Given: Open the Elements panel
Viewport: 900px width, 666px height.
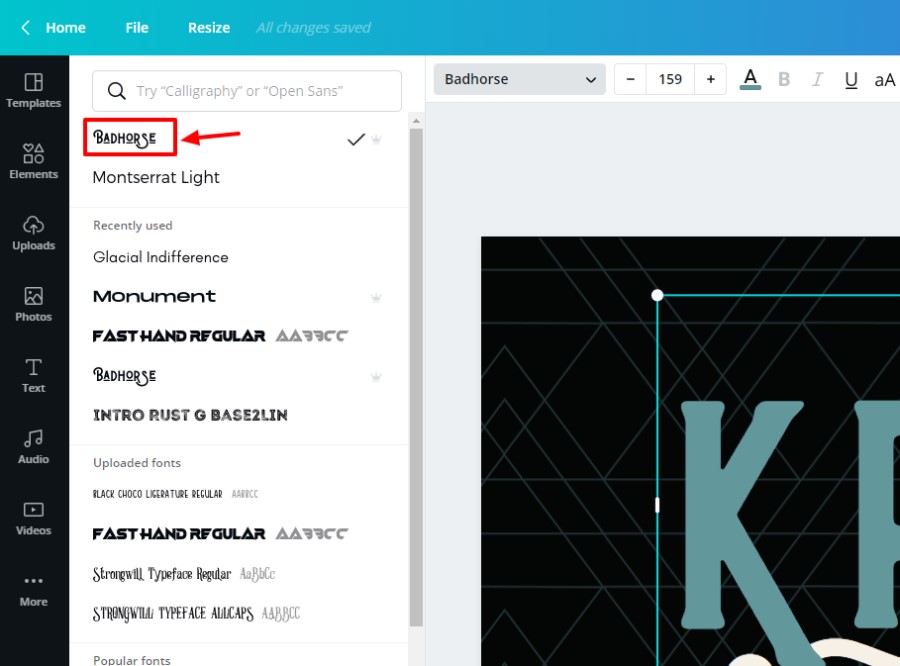Looking at the screenshot, I should 33,161.
